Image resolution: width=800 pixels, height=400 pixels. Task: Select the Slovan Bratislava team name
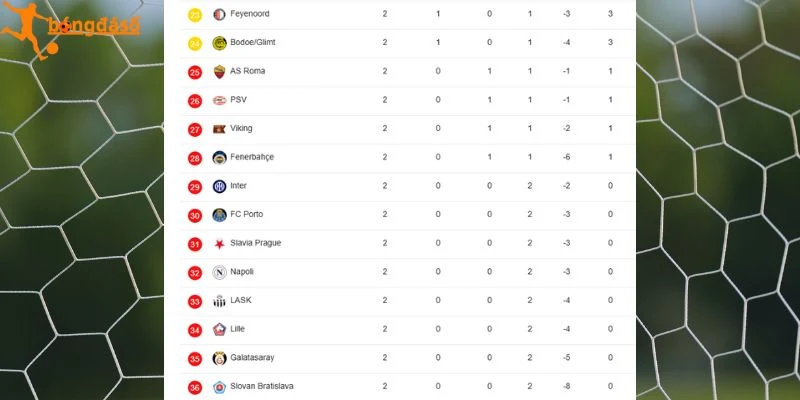tap(262, 386)
